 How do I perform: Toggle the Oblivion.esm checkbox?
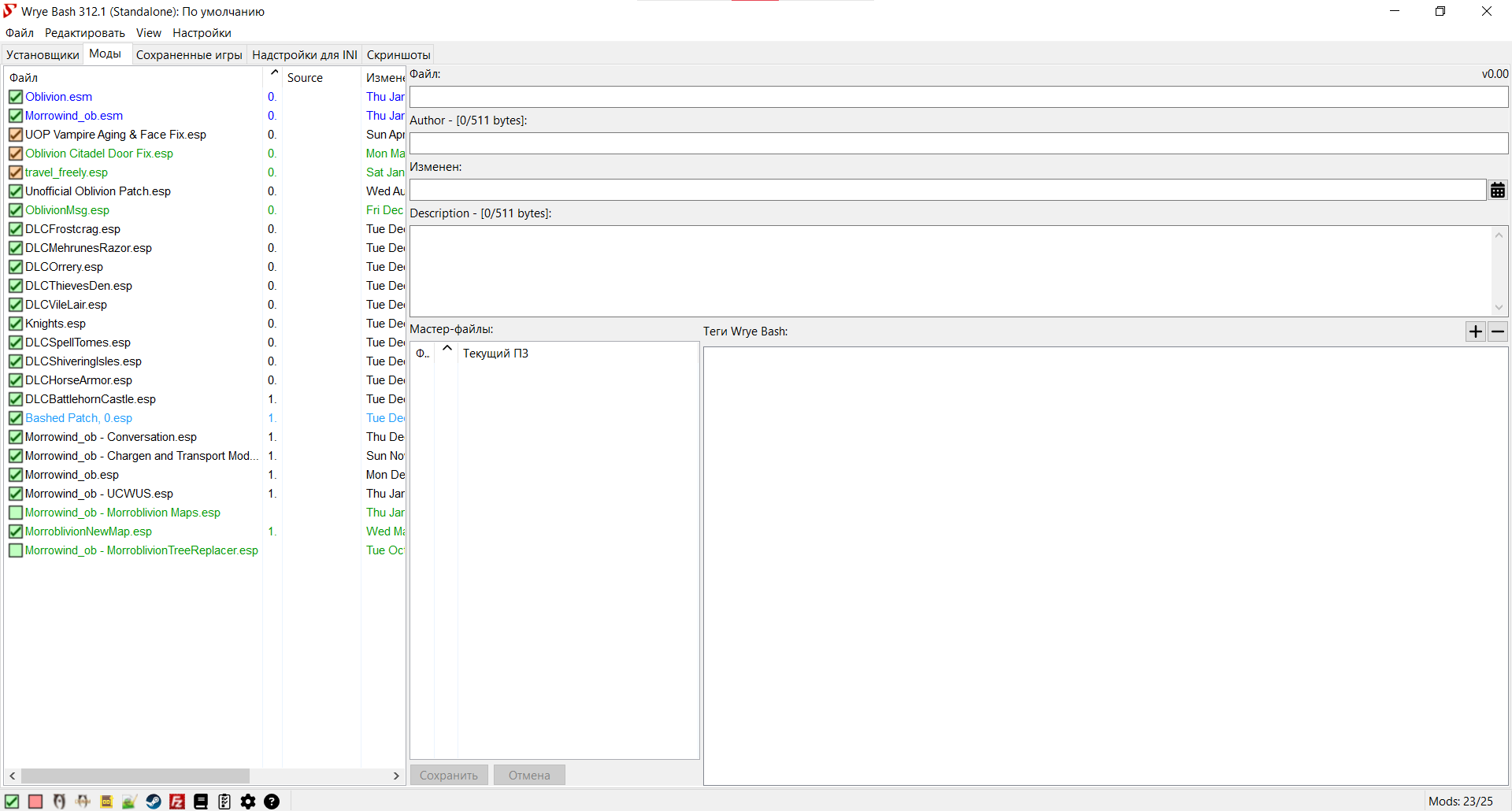tap(16, 97)
